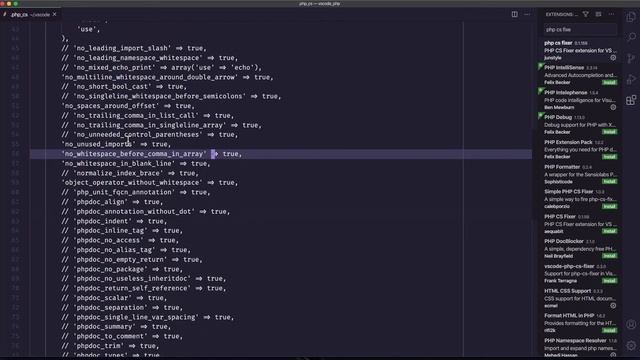Click the 'no_whitespace_before_comma_in_array' line
640x360 pixels.
pos(151,154)
